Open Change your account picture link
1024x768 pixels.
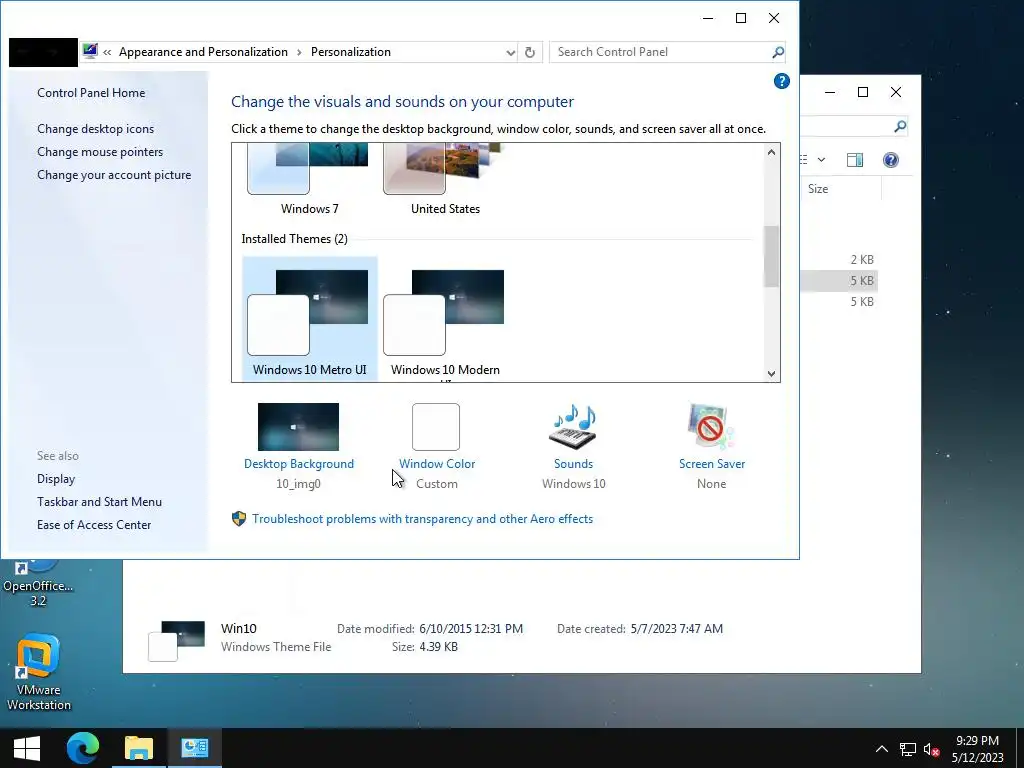114,175
